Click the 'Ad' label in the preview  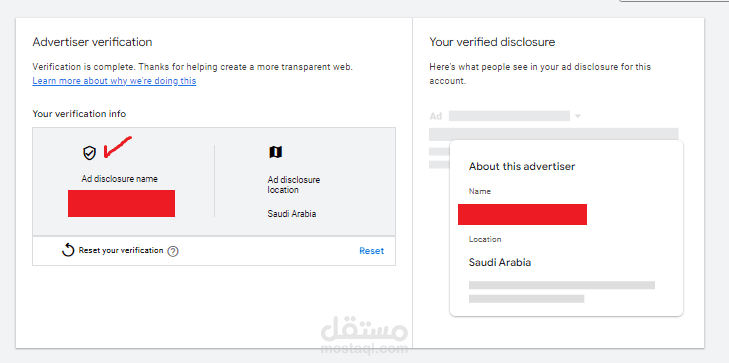point(436,116)
